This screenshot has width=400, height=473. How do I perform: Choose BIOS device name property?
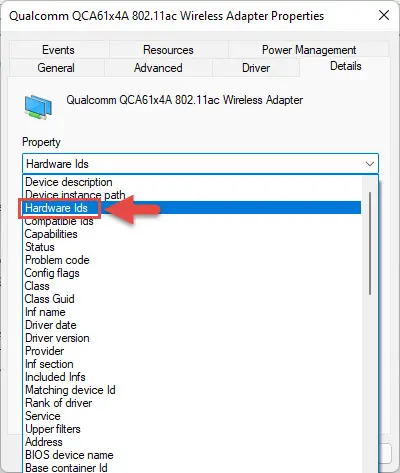(193, 455)
